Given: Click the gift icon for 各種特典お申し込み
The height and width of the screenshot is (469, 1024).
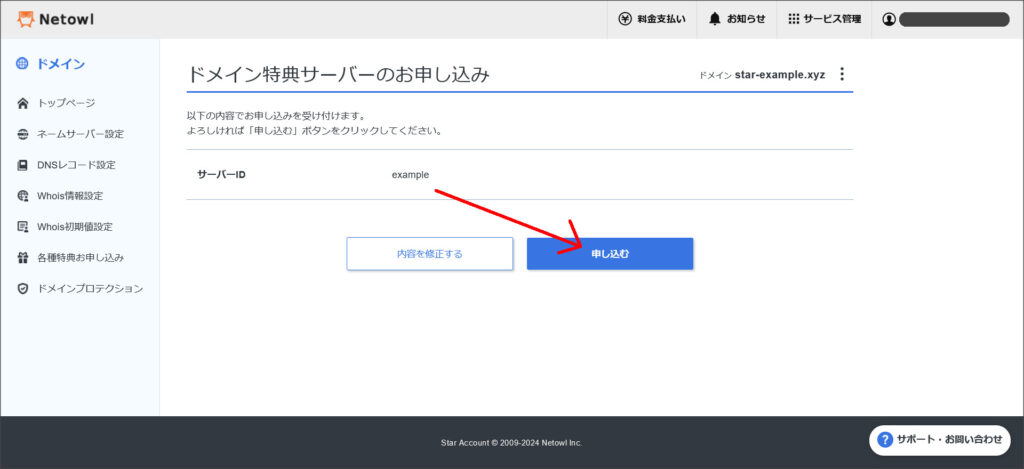Looking at the screenshot, I should click(23, 257).
